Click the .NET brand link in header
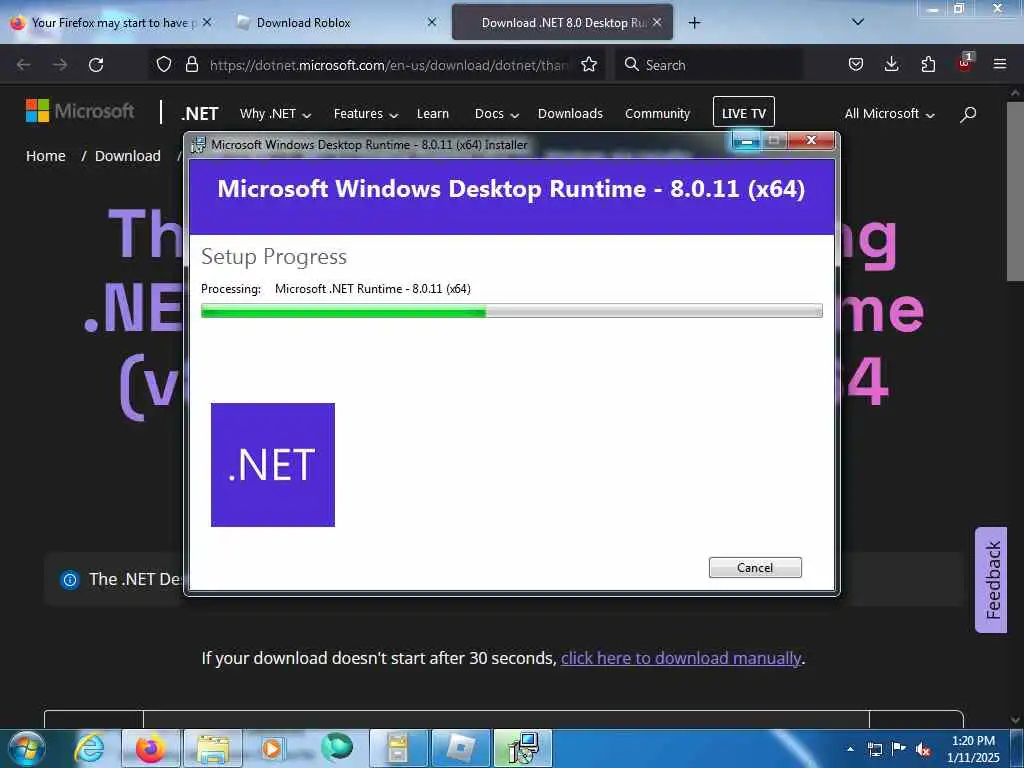The image size is (1024, 768). click(x=200, y=114)
